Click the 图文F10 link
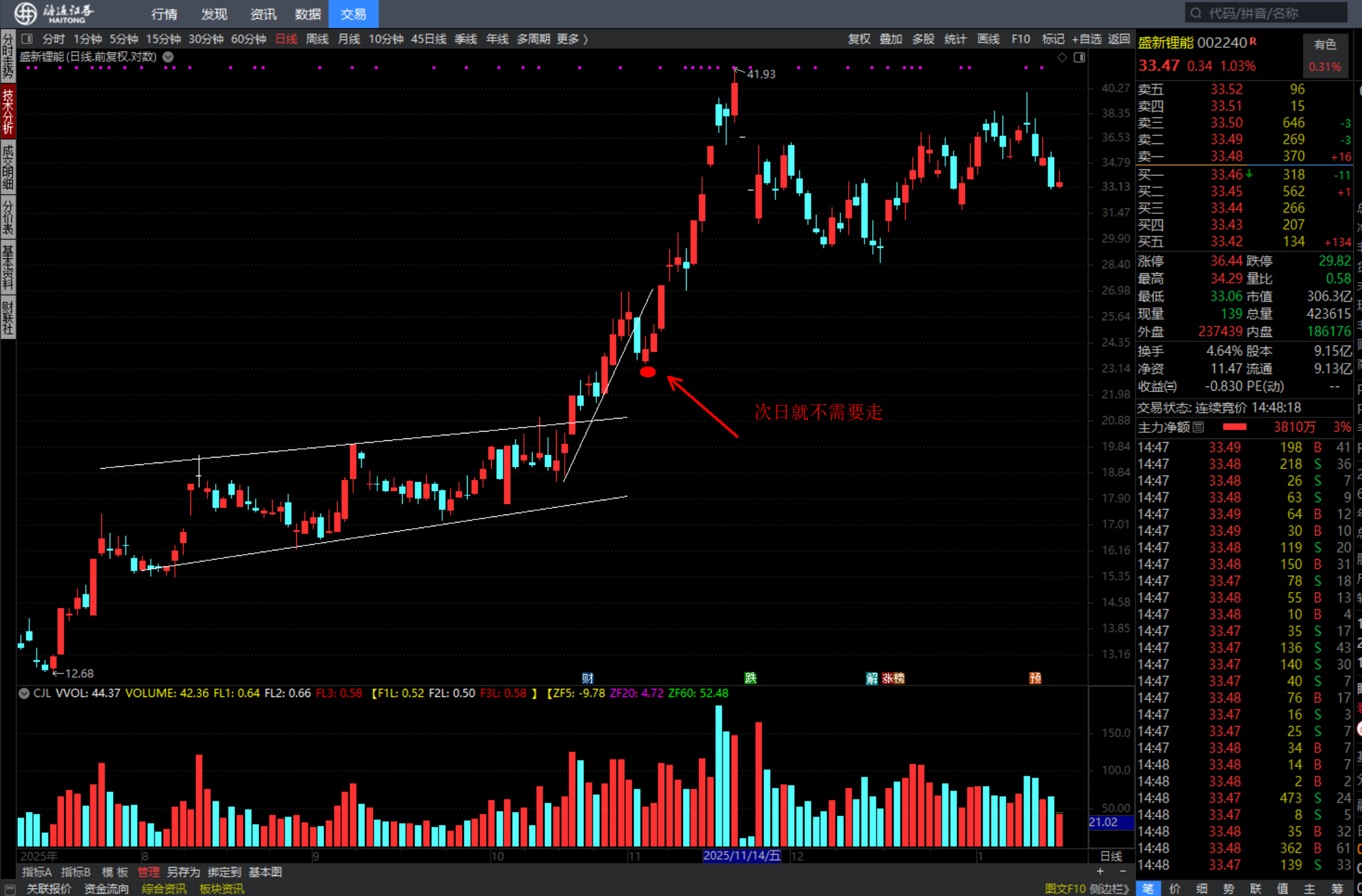1362x896 pixels. point(1064,889)
